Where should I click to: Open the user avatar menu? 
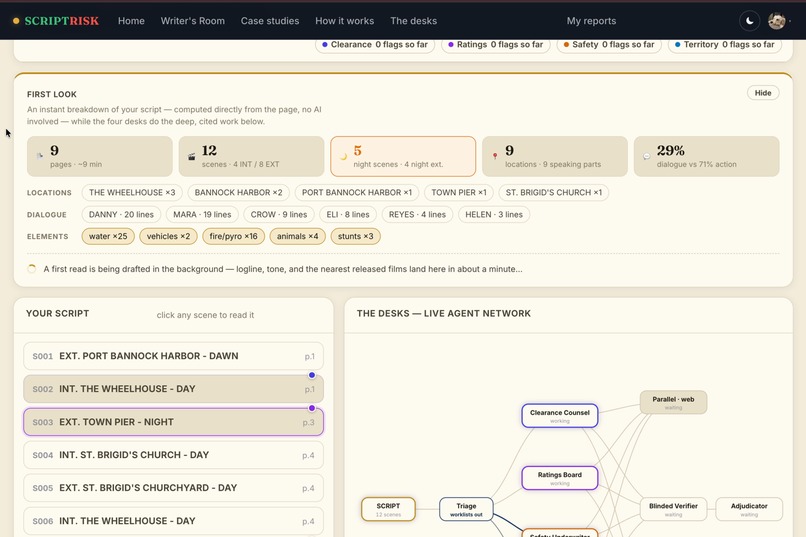coord(776,21)
